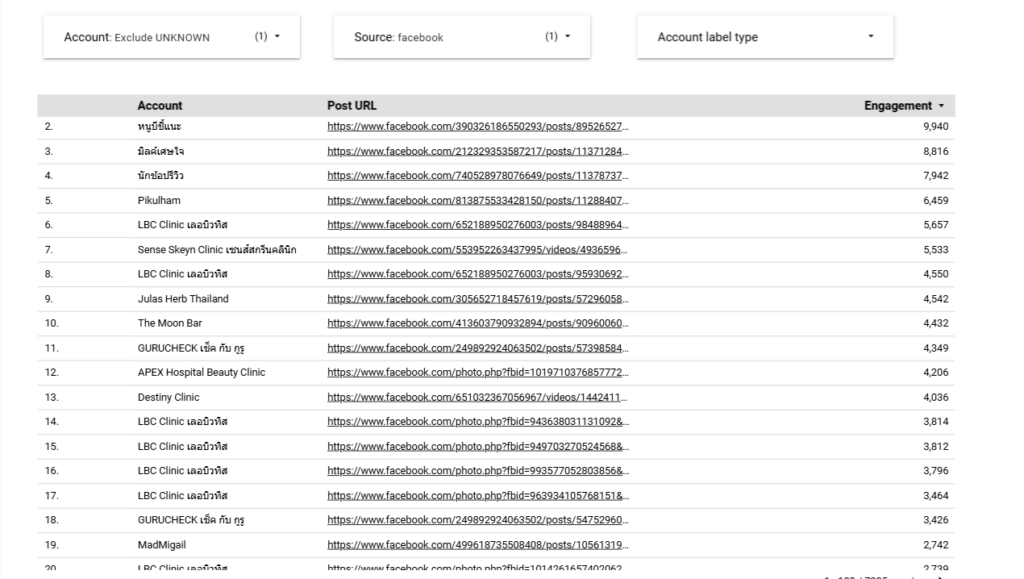Image resolution: width=1024 pixels, height=579 pixels.
Task: Click row number 13 cell
Action: pyautogui.click(x=52, y=397)
